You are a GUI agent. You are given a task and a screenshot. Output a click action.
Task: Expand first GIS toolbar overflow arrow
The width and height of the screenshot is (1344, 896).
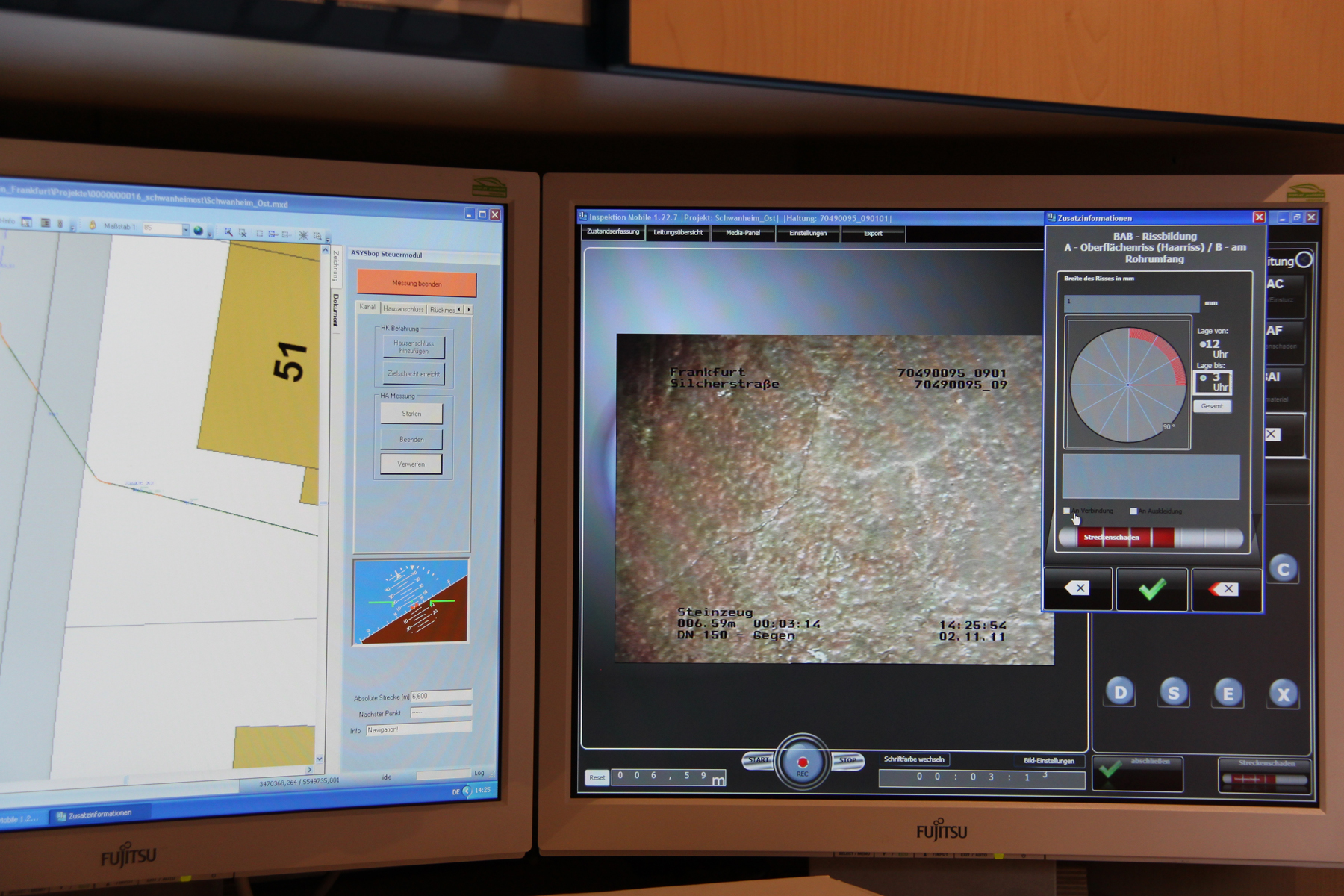[72, 225]
